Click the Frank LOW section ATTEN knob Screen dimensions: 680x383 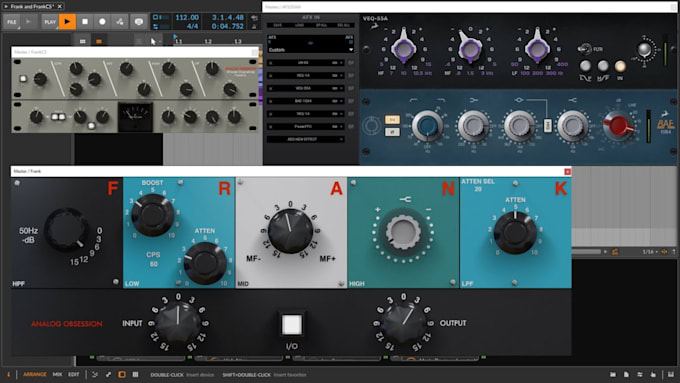click(x=205, y=263)
